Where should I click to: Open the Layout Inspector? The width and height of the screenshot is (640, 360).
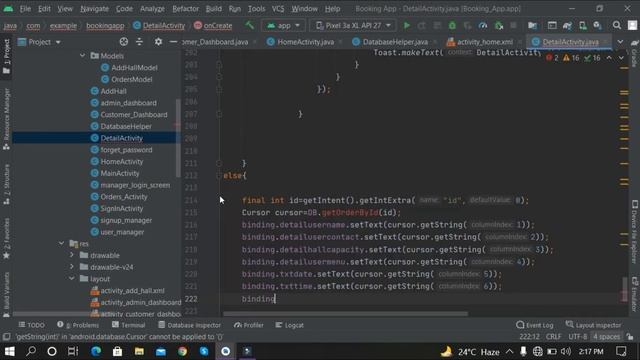click(x=593, y=325)
